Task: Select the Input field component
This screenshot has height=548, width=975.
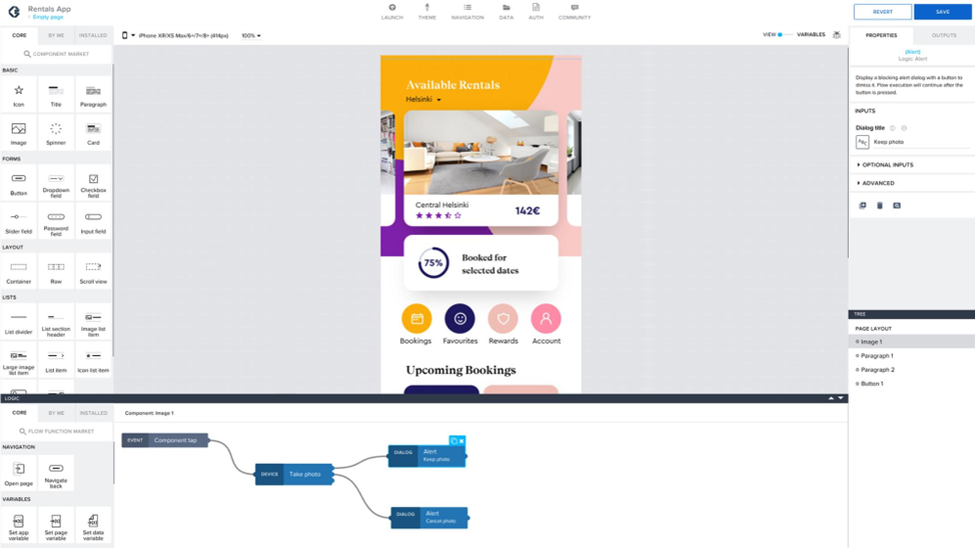Action: click(93, 222)
